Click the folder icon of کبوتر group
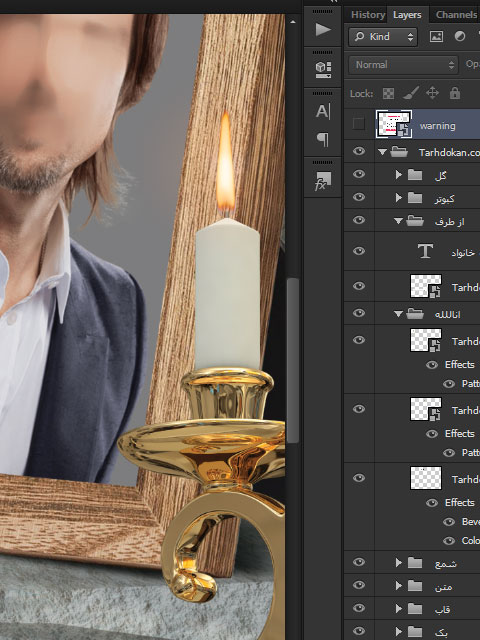 click(x=415, y=198)
